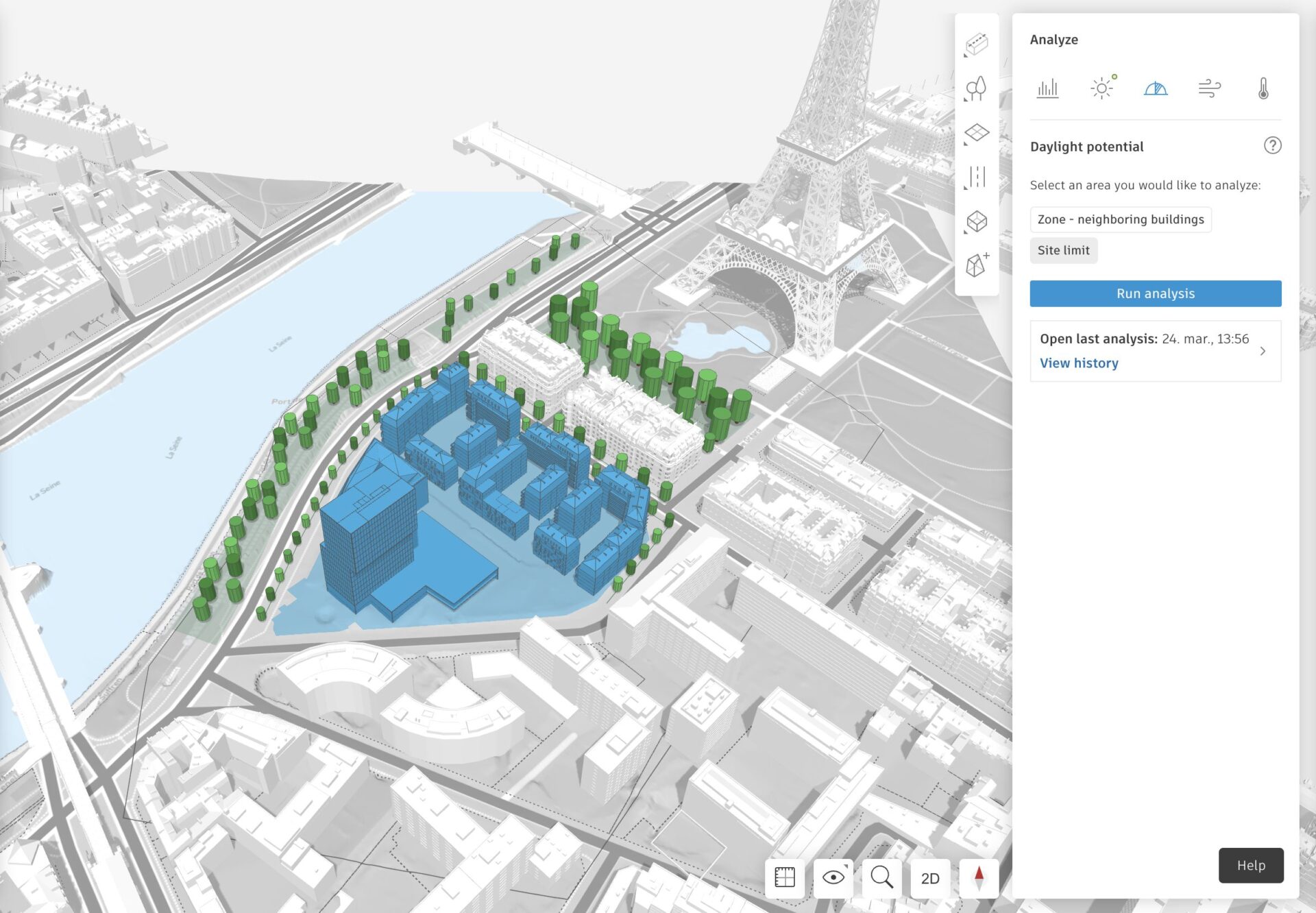This screenshot has height=913, width=1316.
Task: Click the Daylight potential title
Action: [x=1086, y=147]
